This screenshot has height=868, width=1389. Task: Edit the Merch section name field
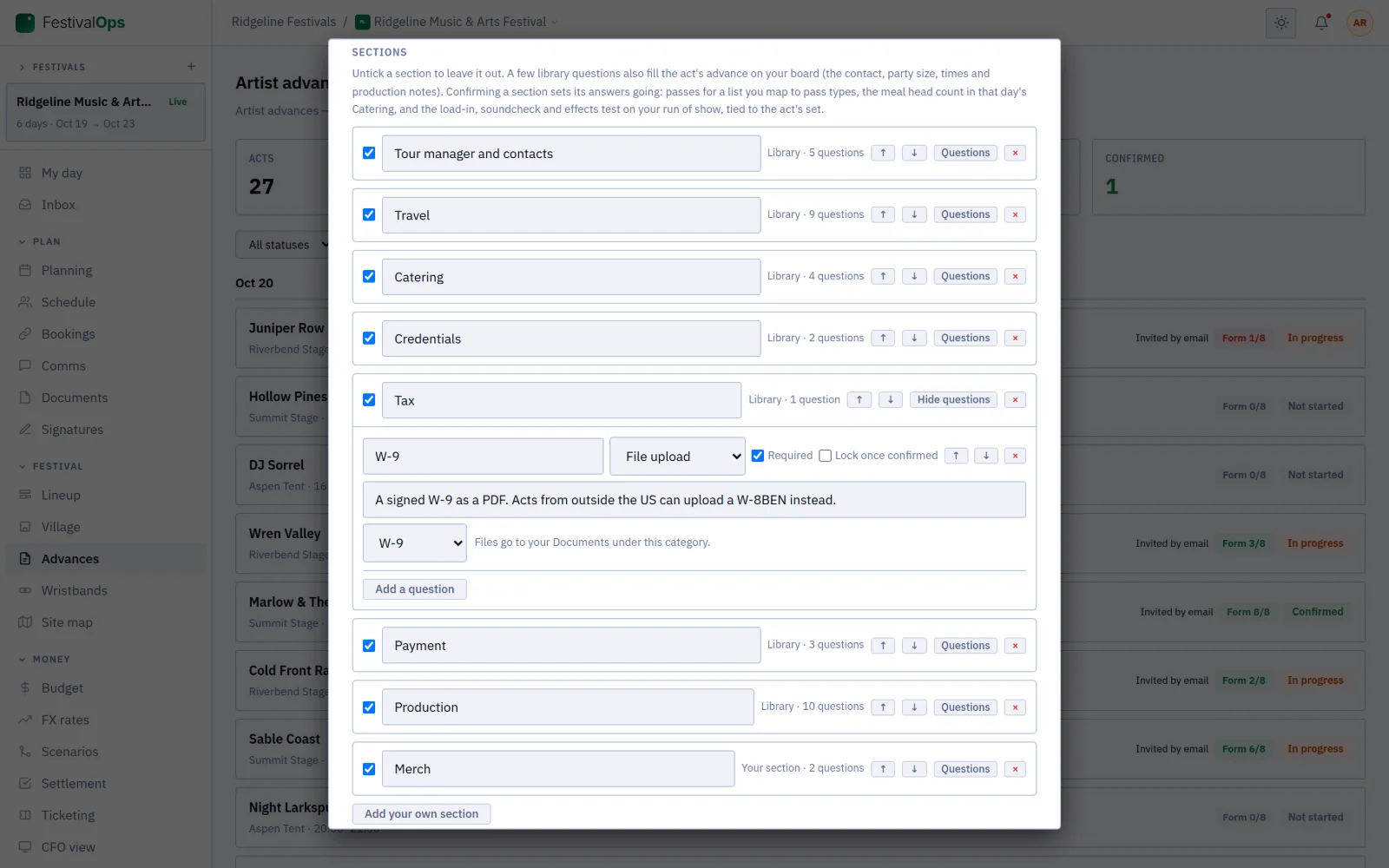(x=558, y=769)
